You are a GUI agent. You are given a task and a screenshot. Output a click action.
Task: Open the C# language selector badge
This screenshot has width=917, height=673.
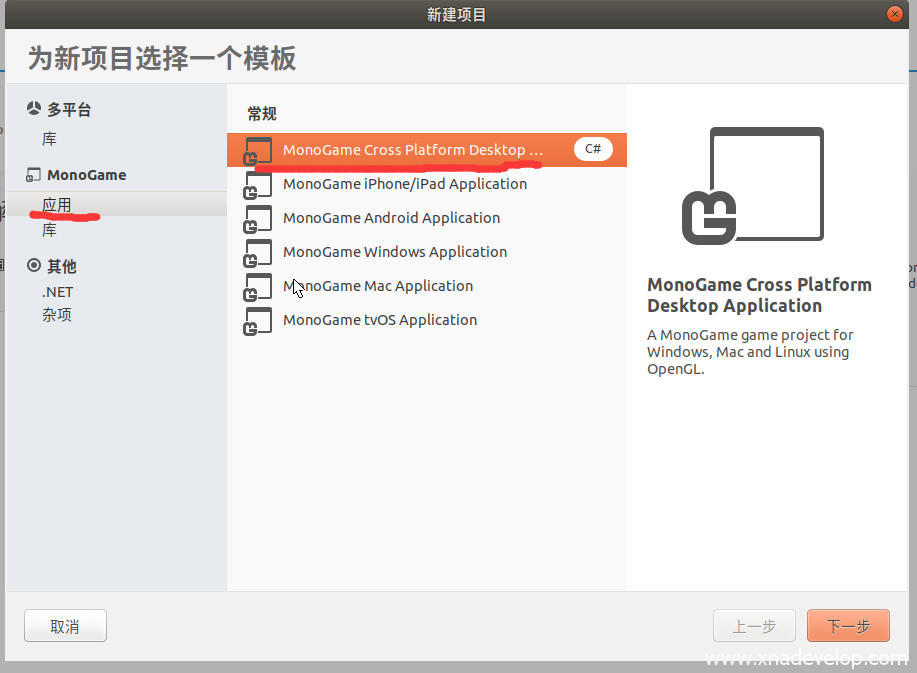592,149
